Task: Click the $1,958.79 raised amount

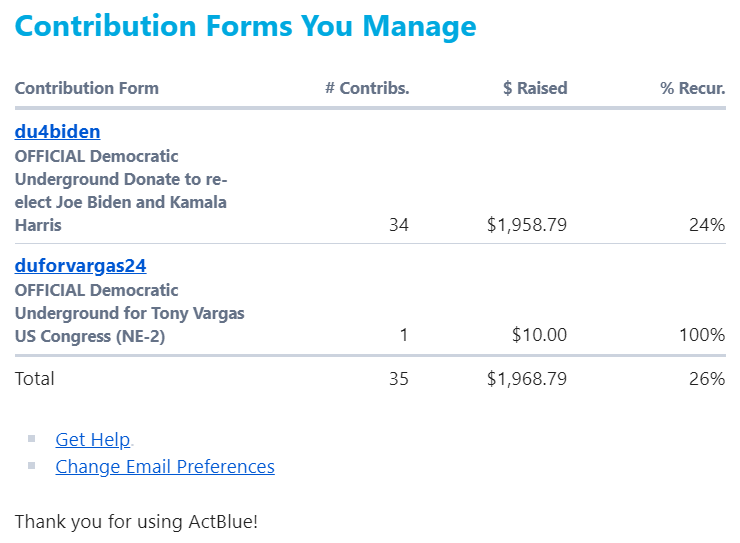Action: click(x=527, y=226)
